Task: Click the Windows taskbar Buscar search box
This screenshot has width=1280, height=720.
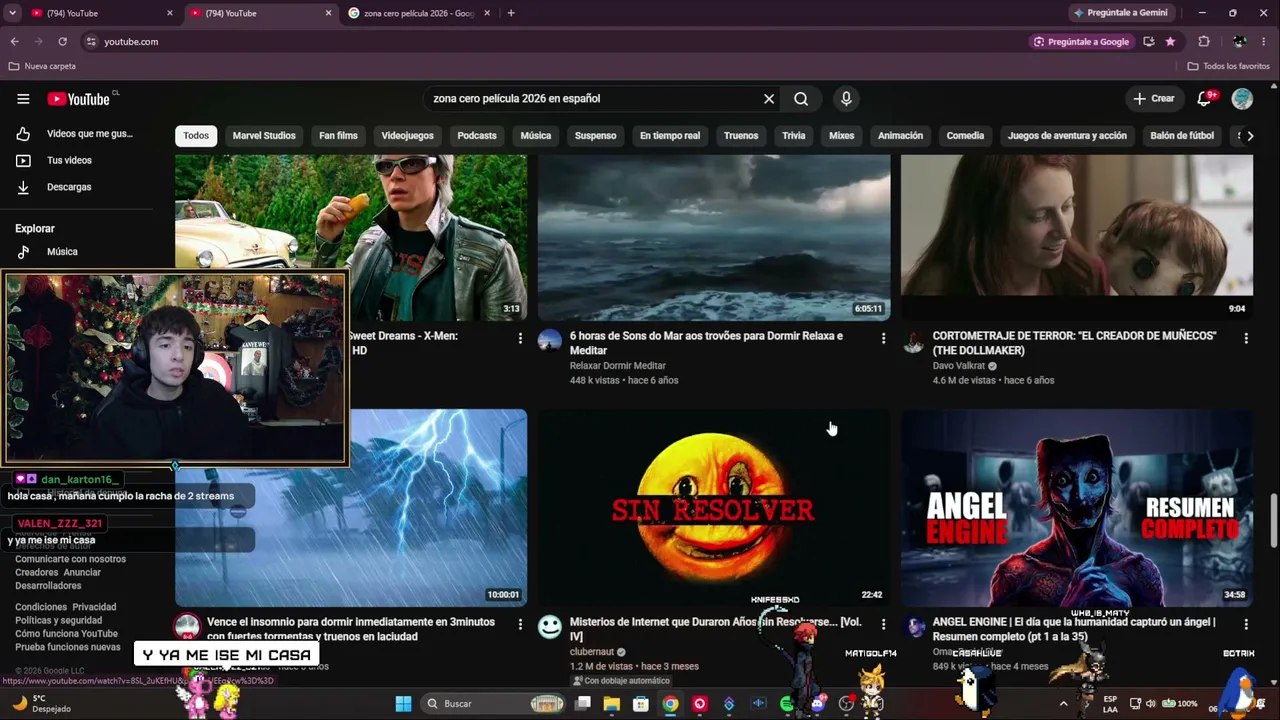Action: (493, 704)
